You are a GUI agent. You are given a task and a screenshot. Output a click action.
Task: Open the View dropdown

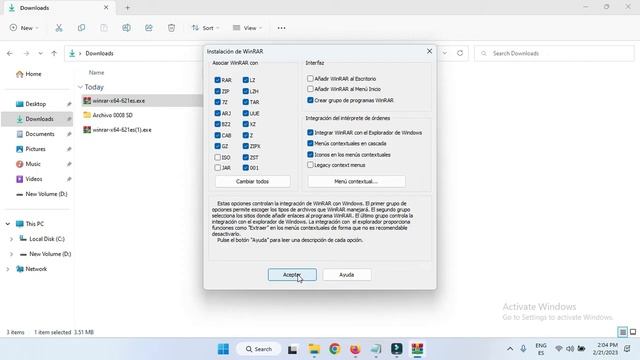point(247,28)
